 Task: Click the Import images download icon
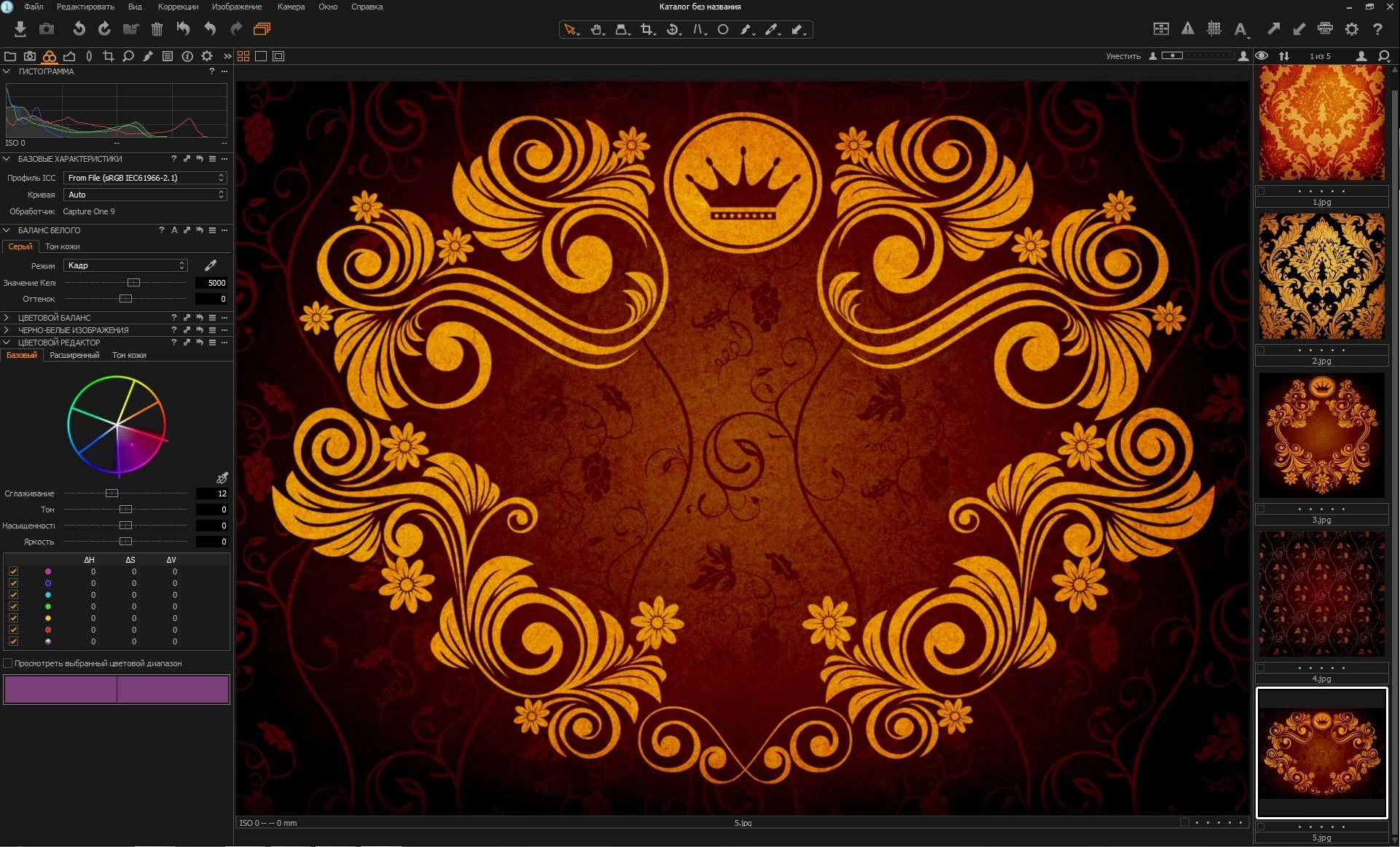[20, 29]
